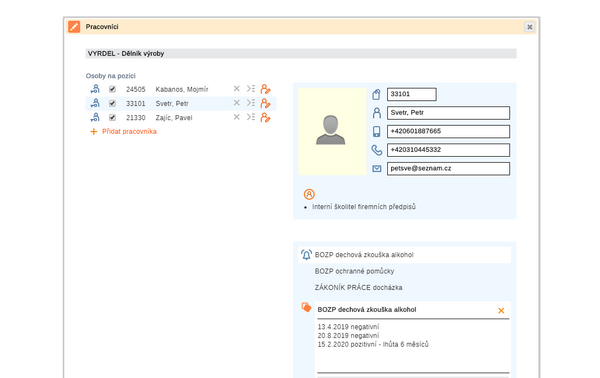Screen dimensions: 600x378
Task: Select BOZP dechová zkouška alkohol in list
Action: [404, 255]
